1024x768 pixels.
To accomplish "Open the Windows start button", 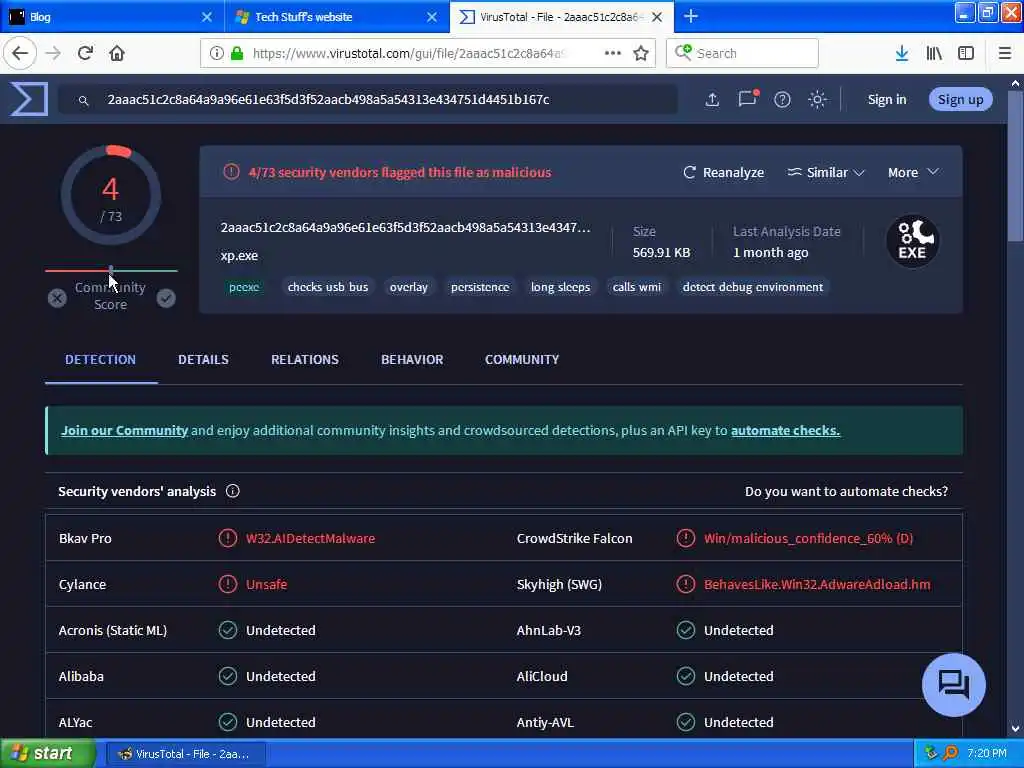I will (x=48, y=753).
